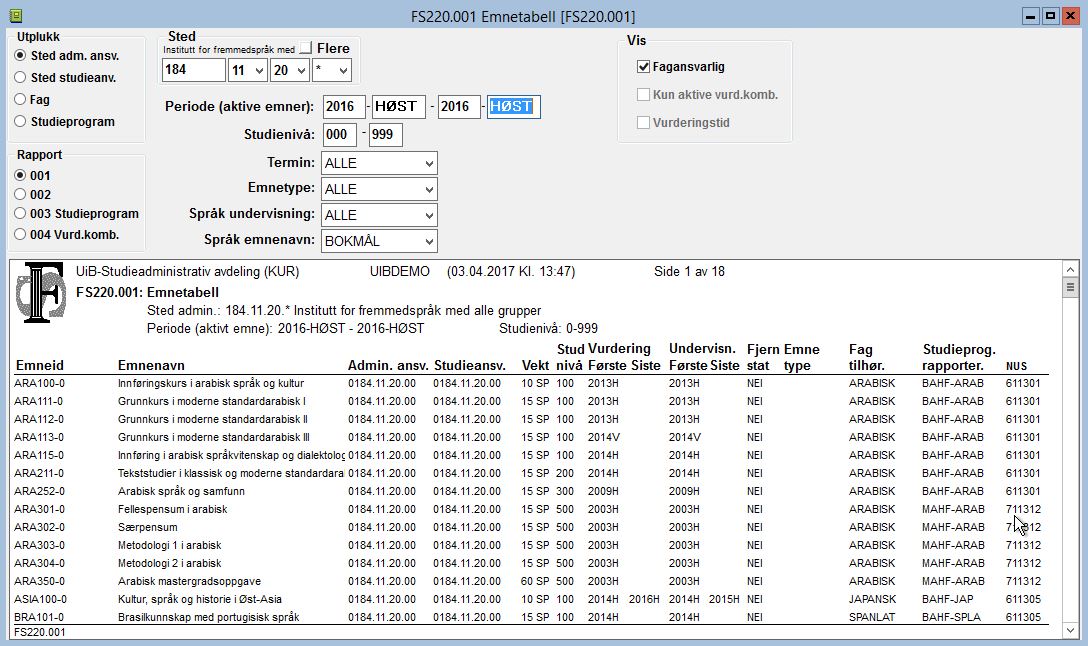This screenshot has width=1088, height=646.
Task: Click 'Metodologi 1 i arabisk' course name
Action: [170, 546]
